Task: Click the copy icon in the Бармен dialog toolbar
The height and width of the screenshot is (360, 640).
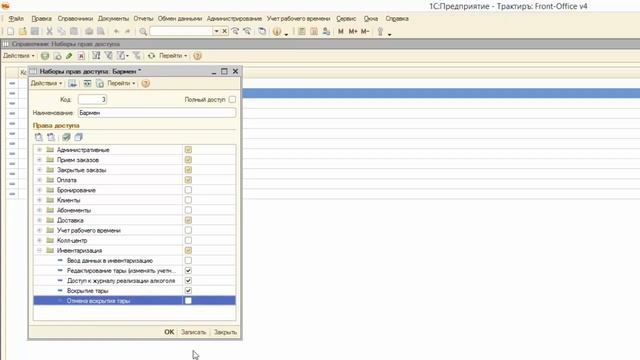Action: [100, 84]
